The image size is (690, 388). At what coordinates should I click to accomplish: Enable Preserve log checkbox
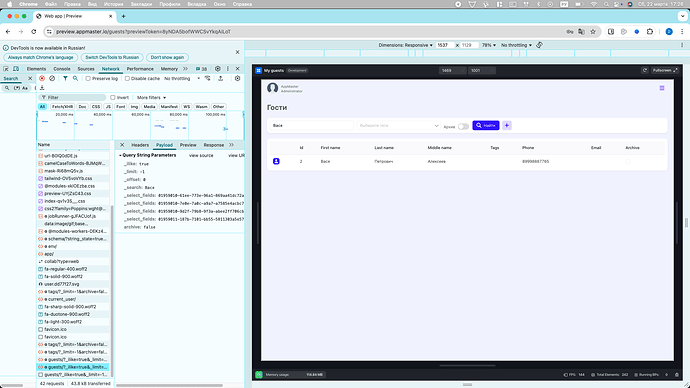pos(88,78)
